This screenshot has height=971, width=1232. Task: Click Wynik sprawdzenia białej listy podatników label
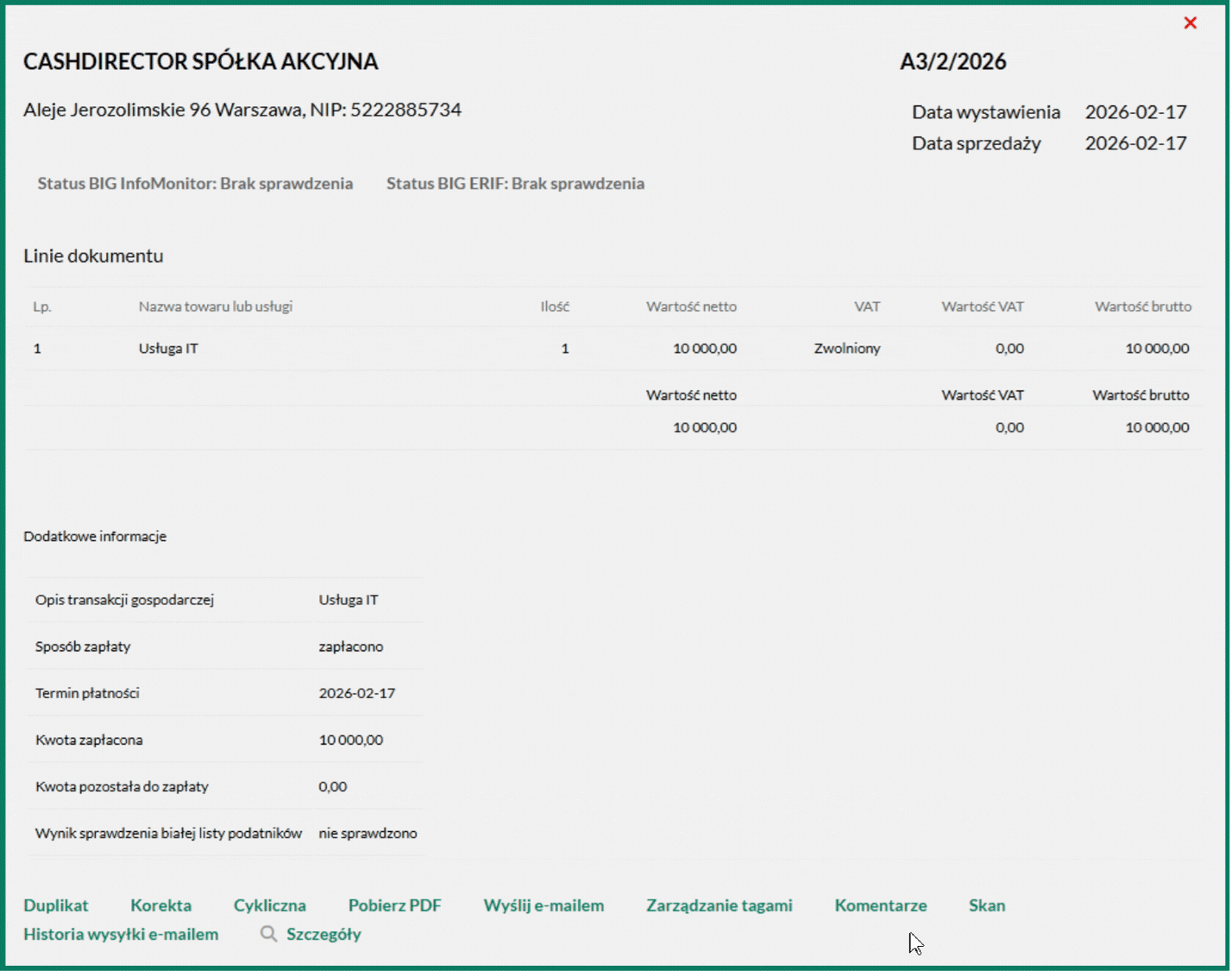pyautogui.click(x=168, y=833)
